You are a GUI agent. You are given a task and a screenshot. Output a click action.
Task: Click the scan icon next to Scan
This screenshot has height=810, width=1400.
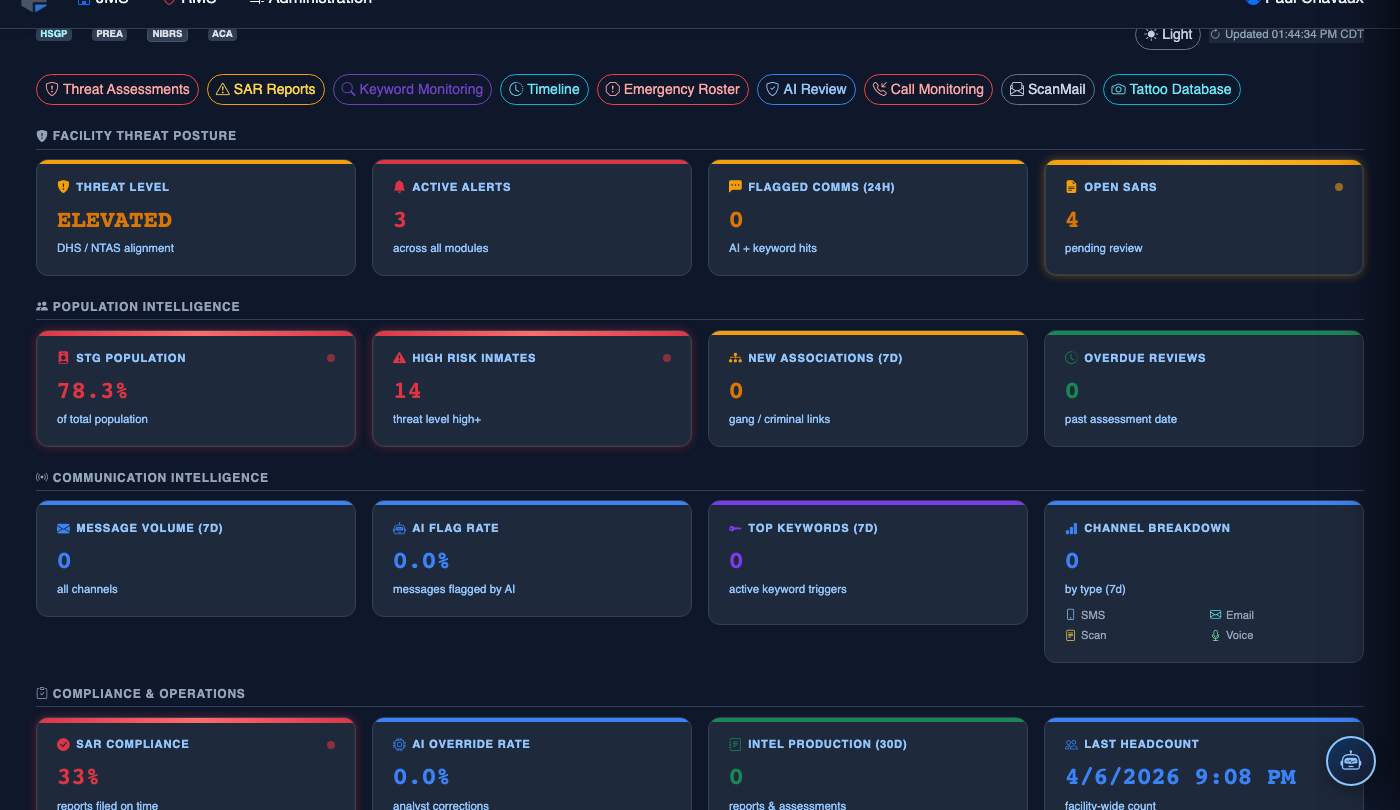pos(1070,635)
